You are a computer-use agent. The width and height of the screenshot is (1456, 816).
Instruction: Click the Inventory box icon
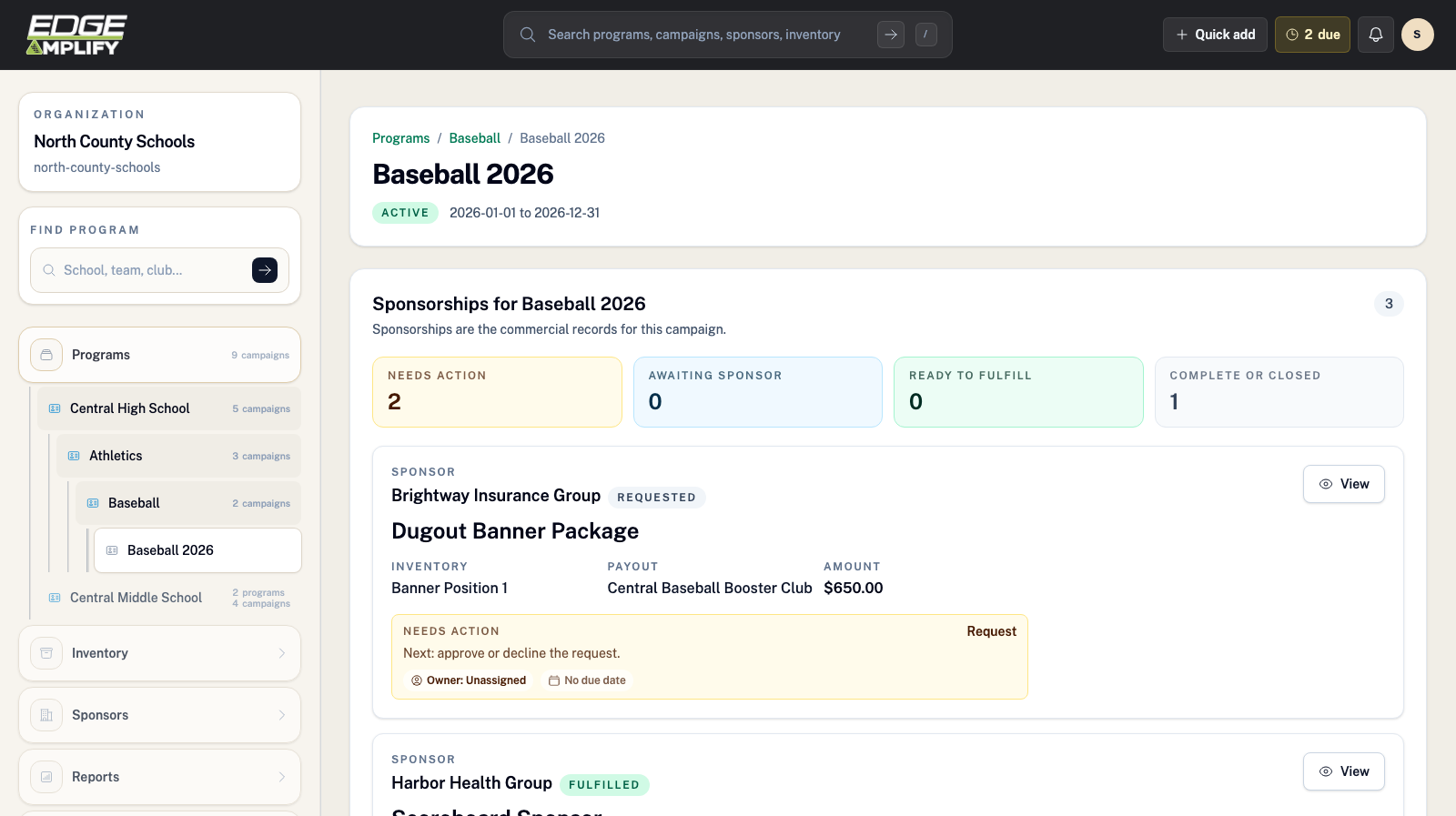[x=46, y=653]
